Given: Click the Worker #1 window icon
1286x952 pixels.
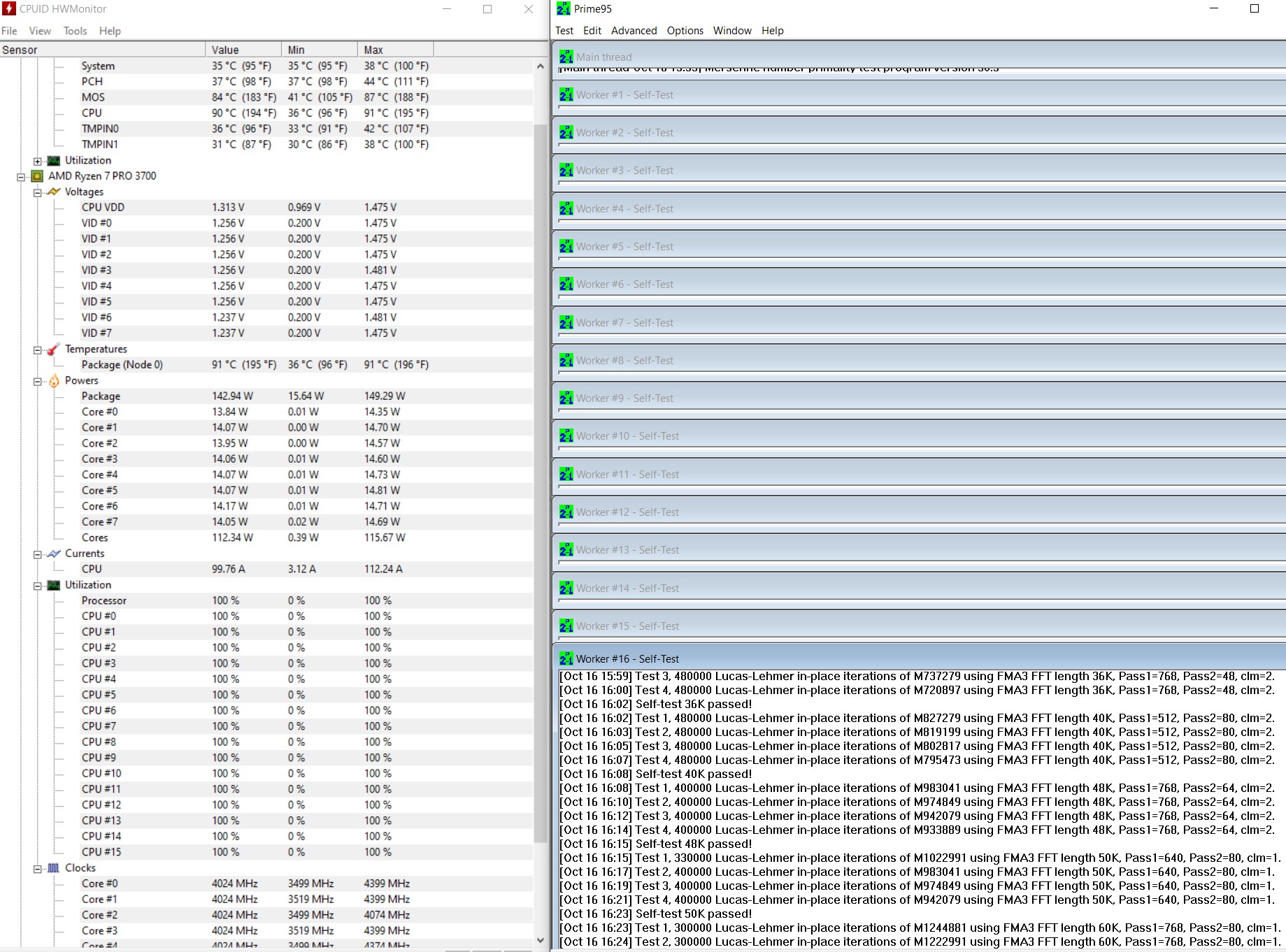Looking at the screenshot, I should tap(566, 94).
